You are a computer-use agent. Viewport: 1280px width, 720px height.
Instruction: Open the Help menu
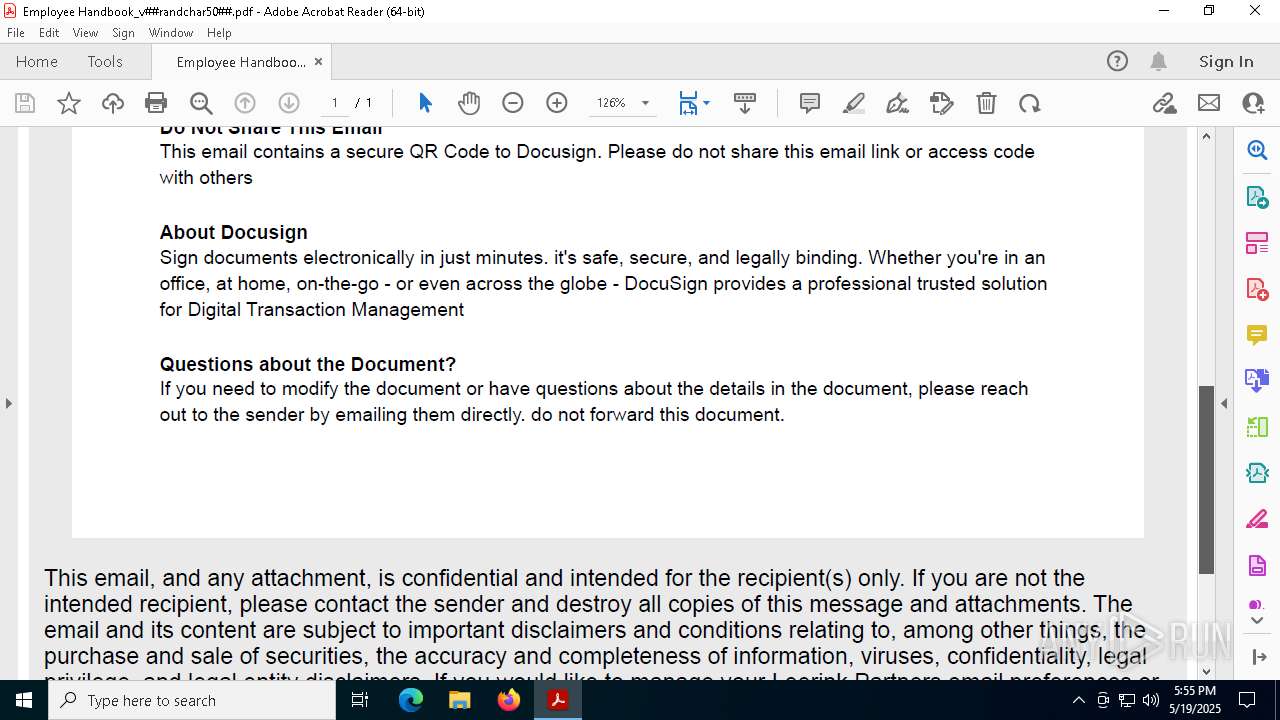[219, 33]
